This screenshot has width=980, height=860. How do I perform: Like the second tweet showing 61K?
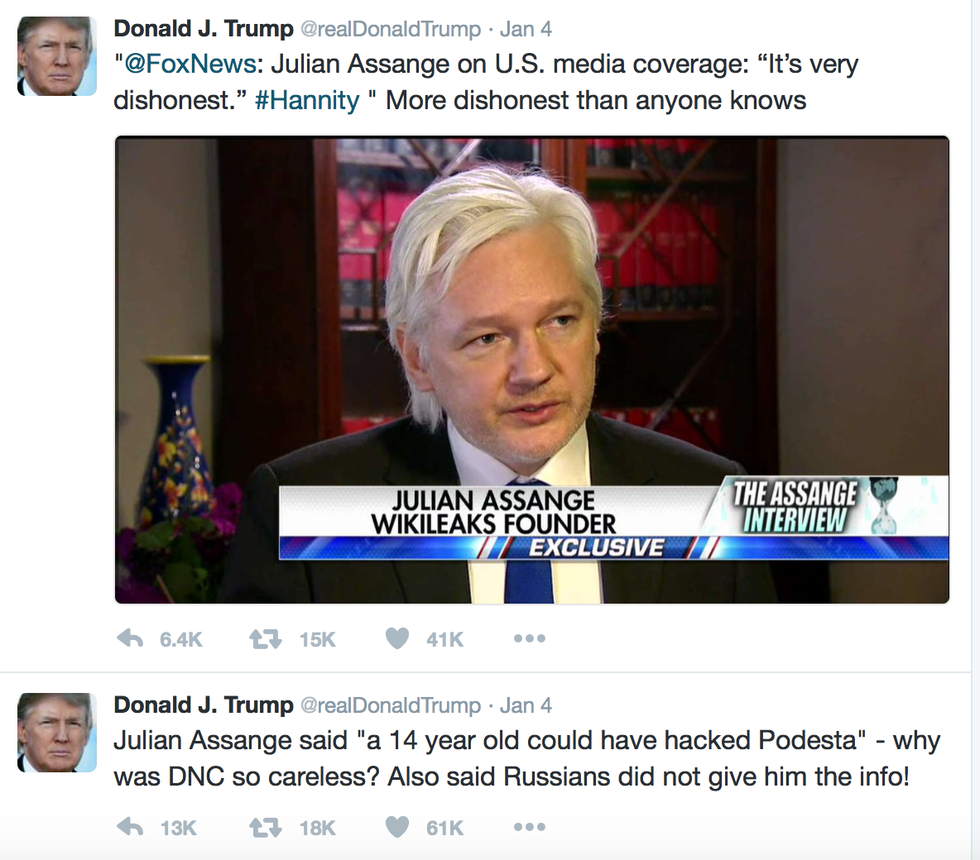[397, 828]
